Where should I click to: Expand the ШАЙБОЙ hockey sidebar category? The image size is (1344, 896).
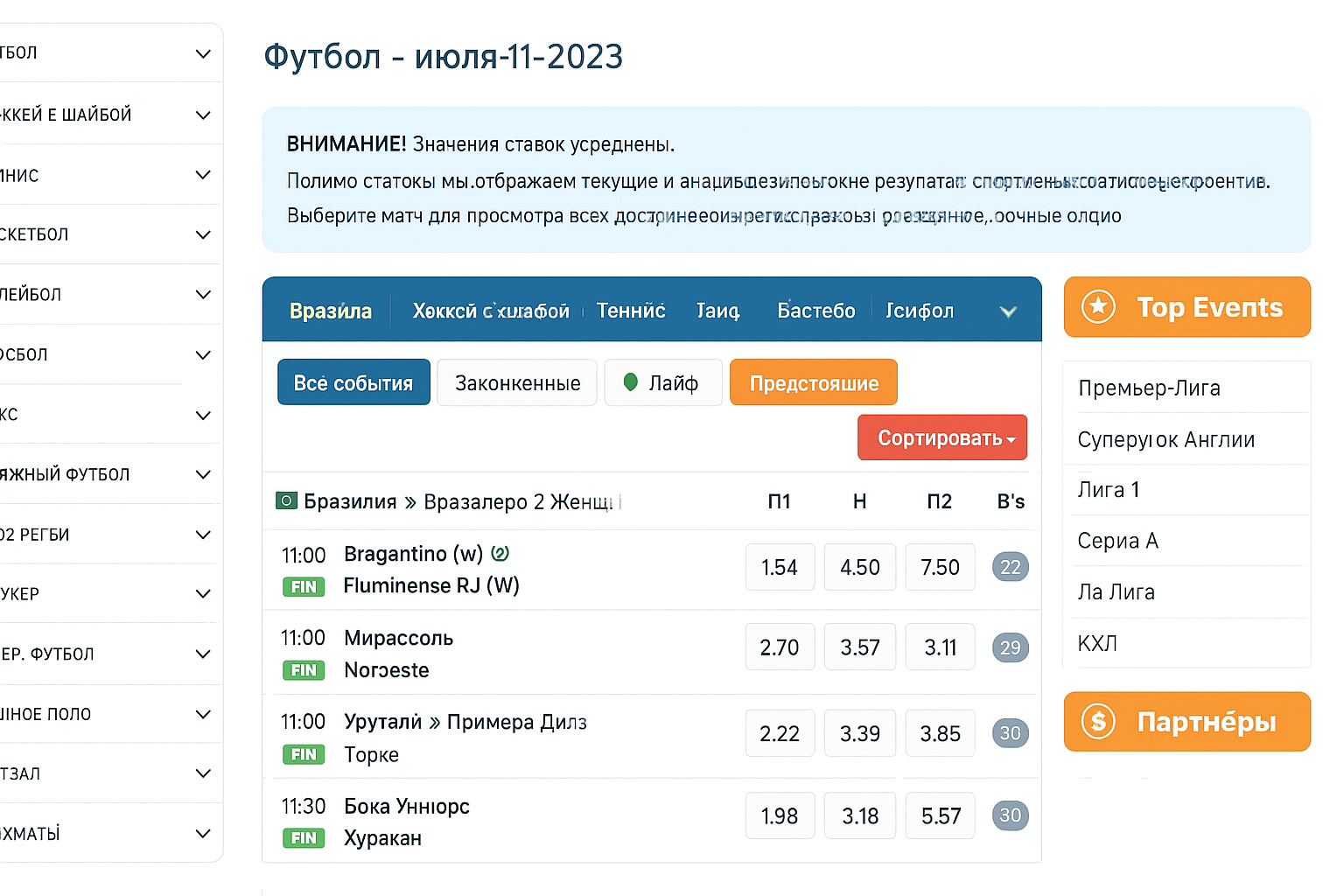point(203,115)
